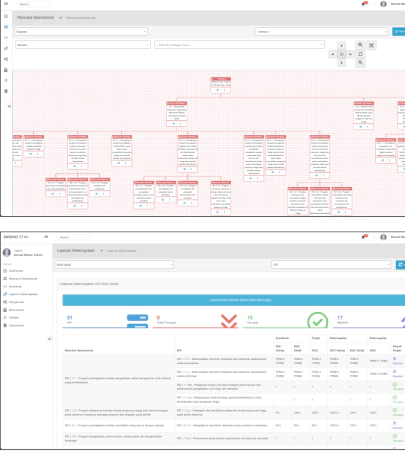Screen dimensions: 405x451
Task: Select Rencana Operasional icon in collapsed sidebar
Action: coord(6,27)
